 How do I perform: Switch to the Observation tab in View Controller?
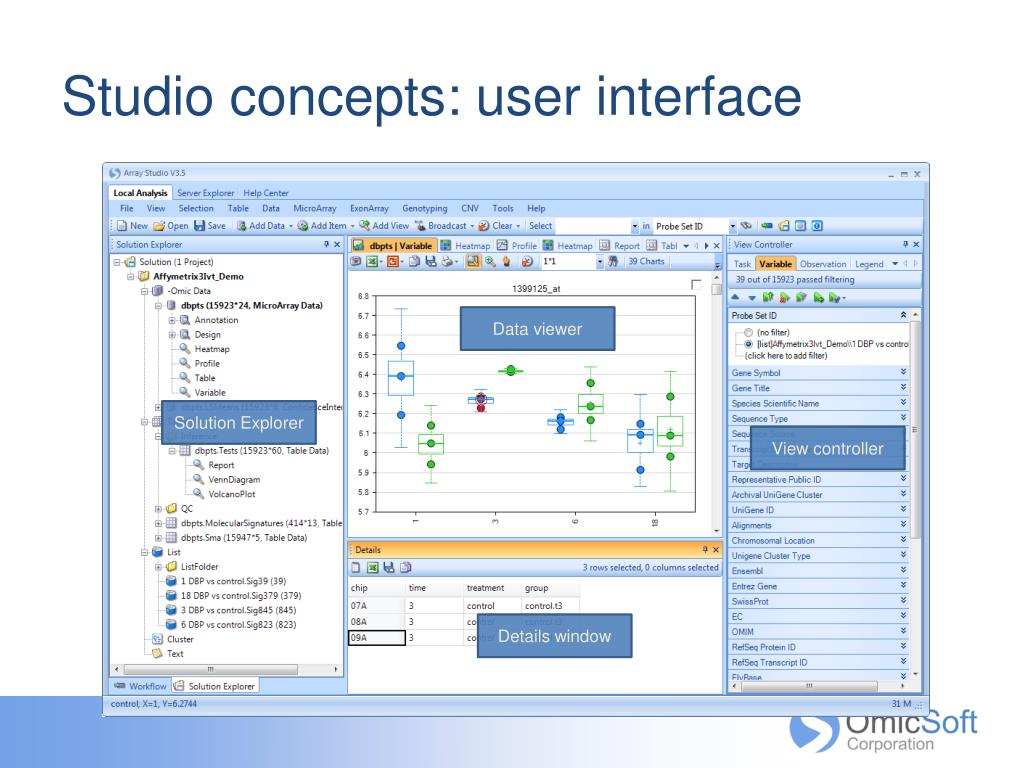[823, 264]
